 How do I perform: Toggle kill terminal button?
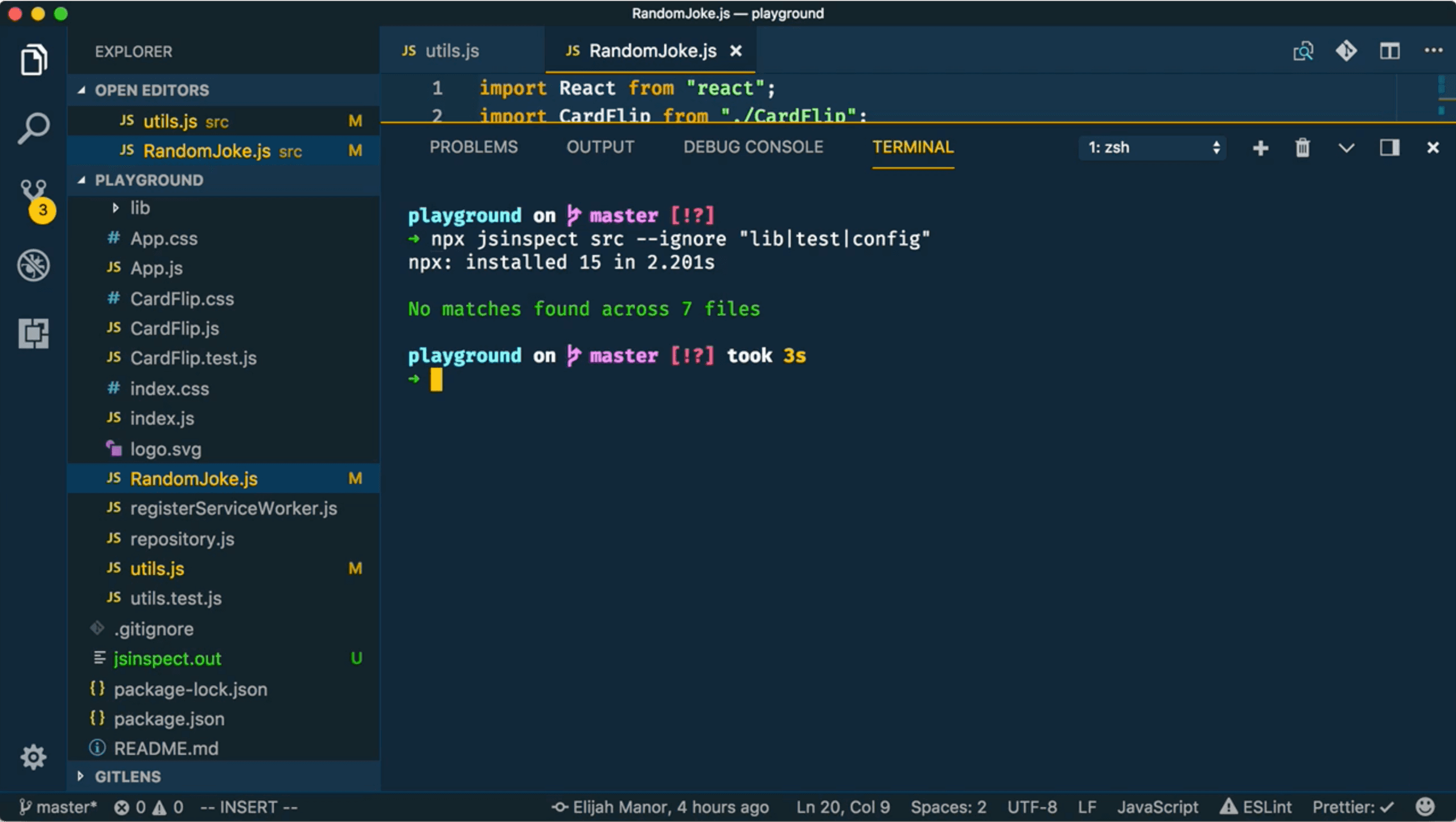[x=1302, y=147]
